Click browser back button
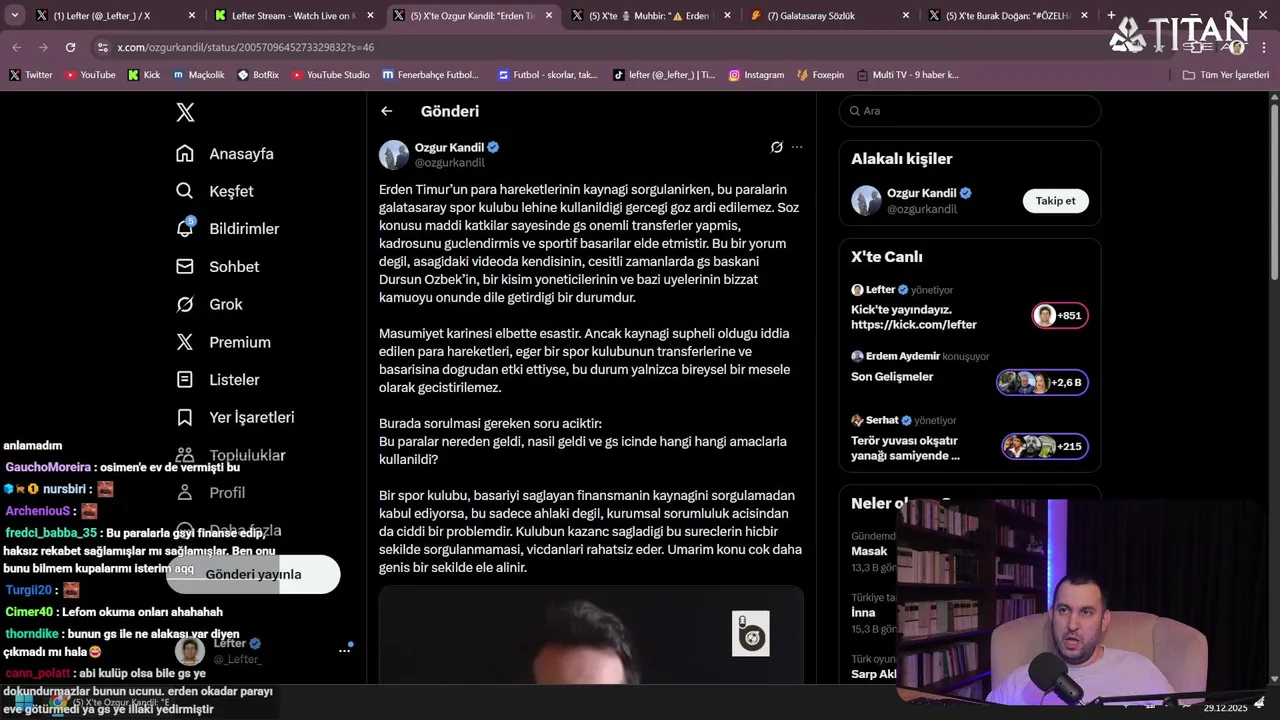The width and height of the screenshot is (1280, 720). tap(17, 47)
